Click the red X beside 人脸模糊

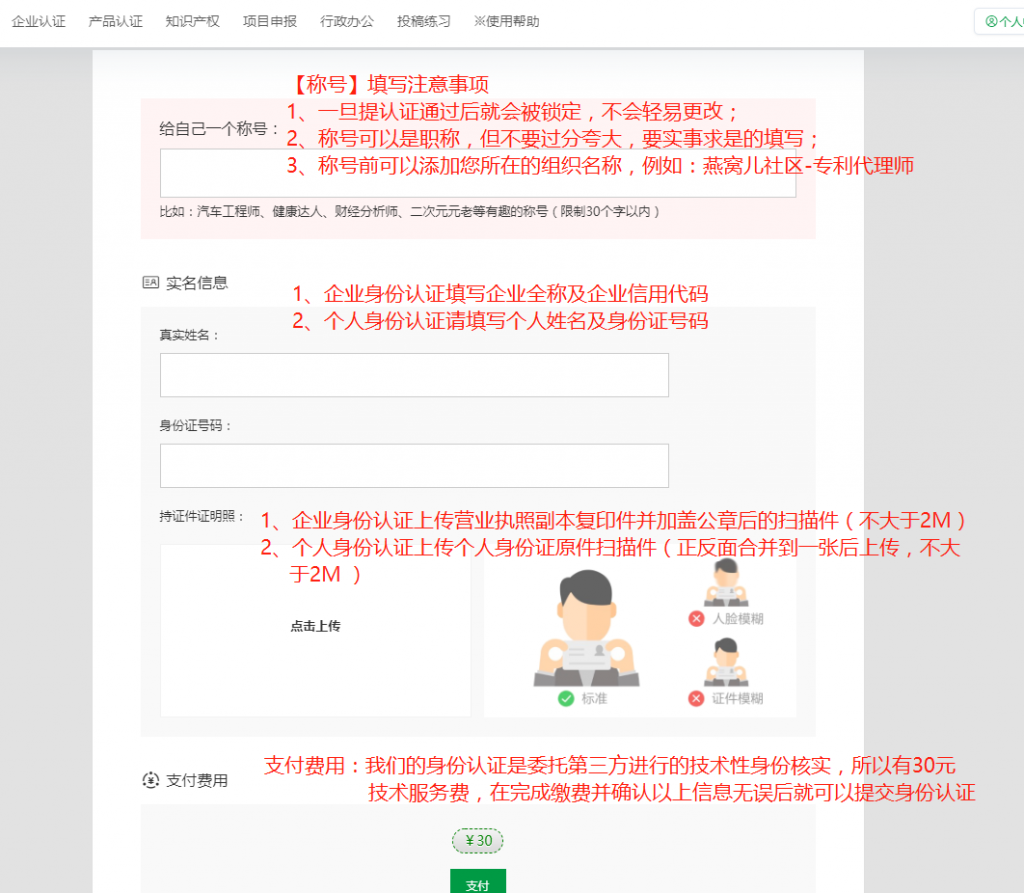pyautogui.click(x=695, y=618)
